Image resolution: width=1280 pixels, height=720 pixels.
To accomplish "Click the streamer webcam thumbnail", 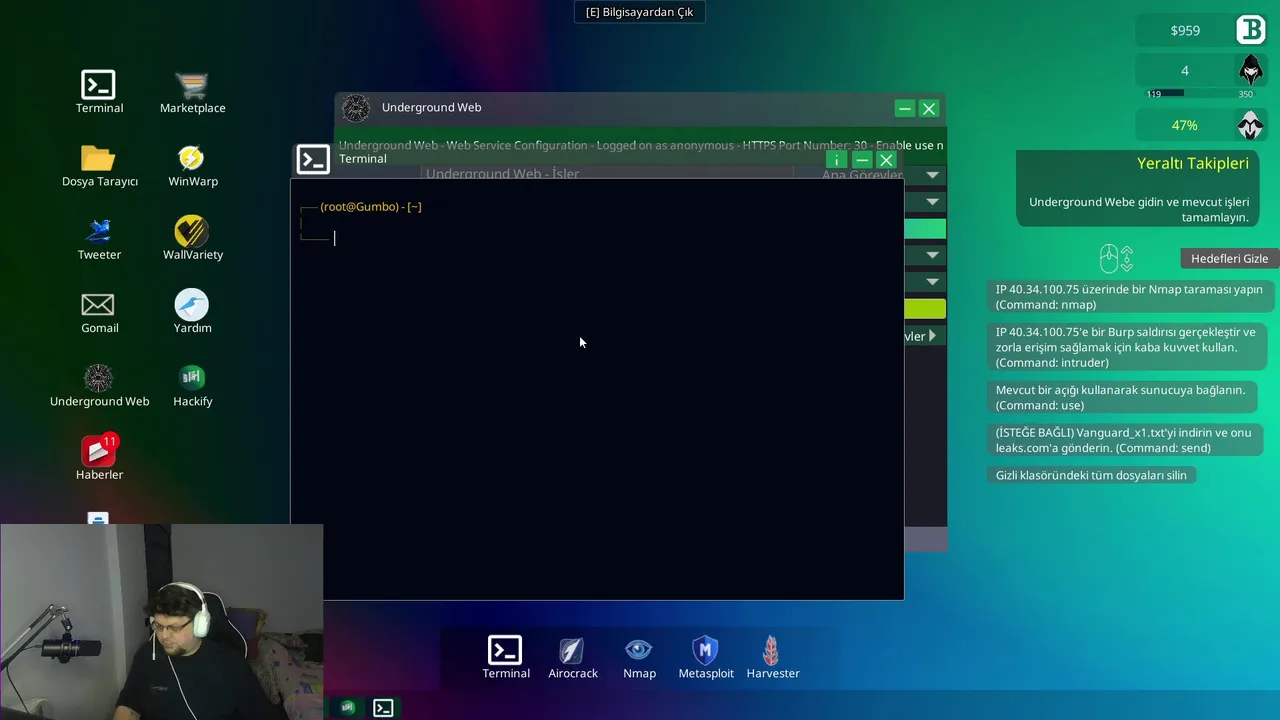I will point(161,622).
